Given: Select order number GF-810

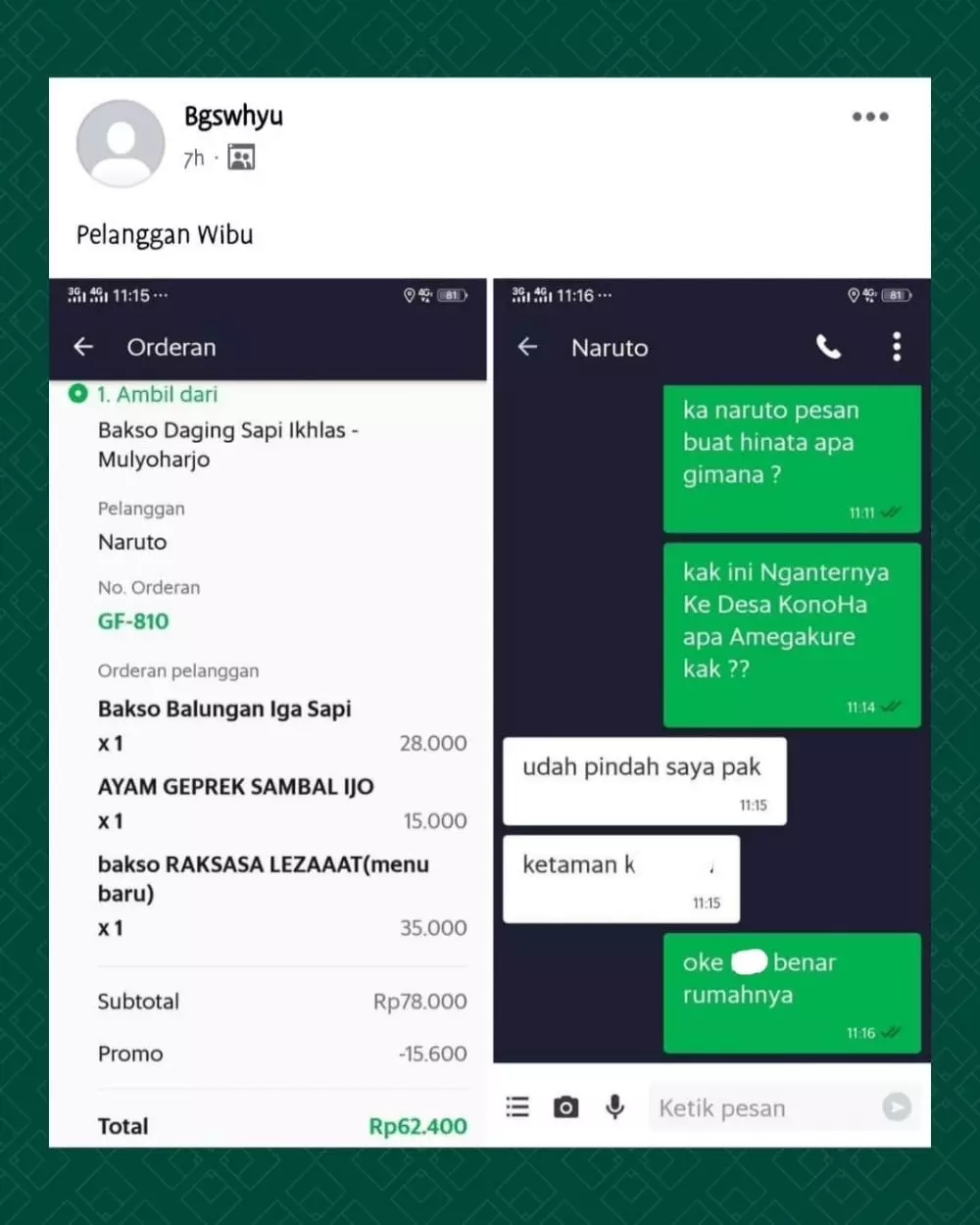Looking at the screenshot, I should 133,621.
